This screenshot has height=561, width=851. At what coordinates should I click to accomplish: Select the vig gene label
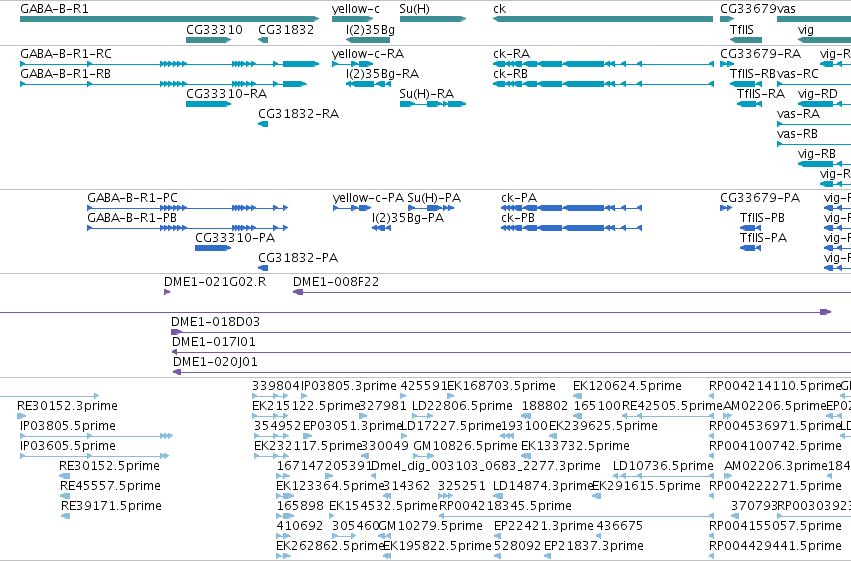coord(806,30)
